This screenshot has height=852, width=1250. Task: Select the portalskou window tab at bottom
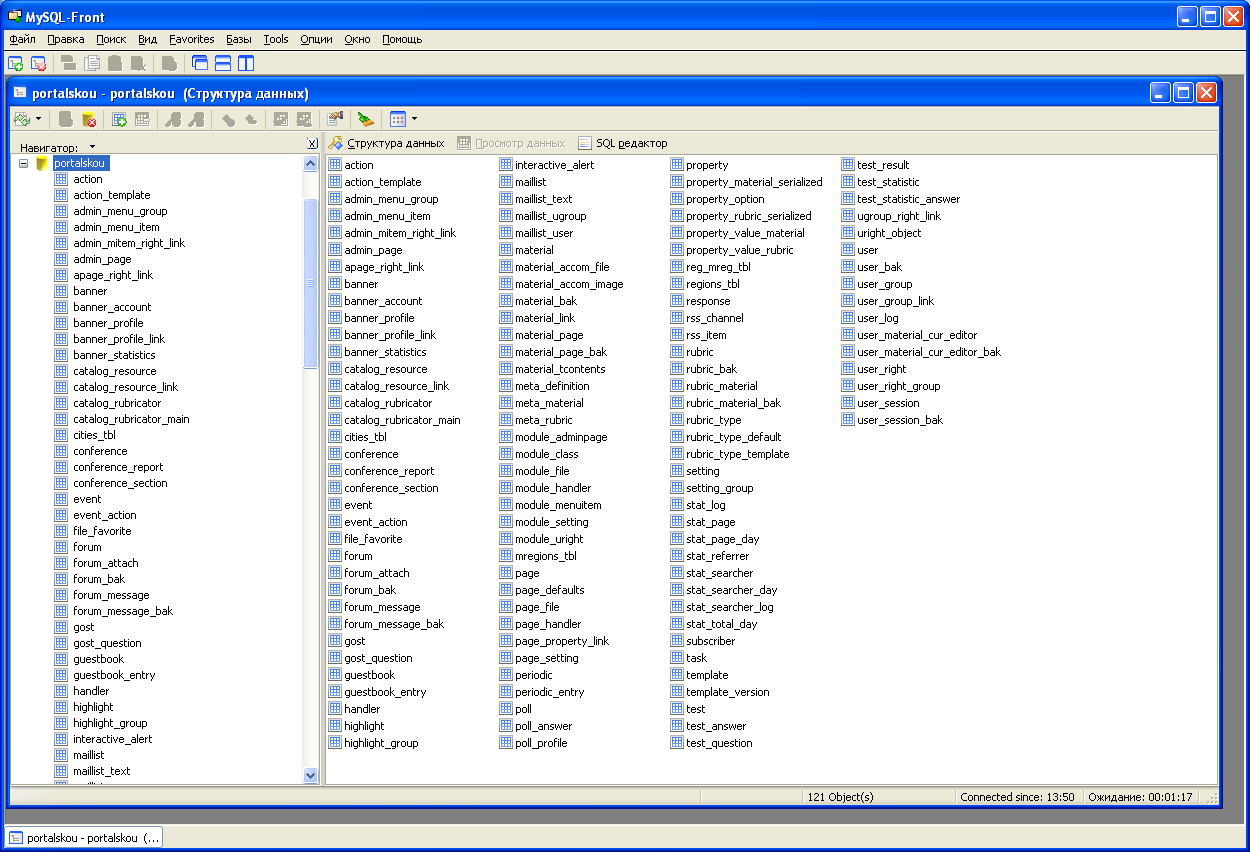click(x=84, y=838)
